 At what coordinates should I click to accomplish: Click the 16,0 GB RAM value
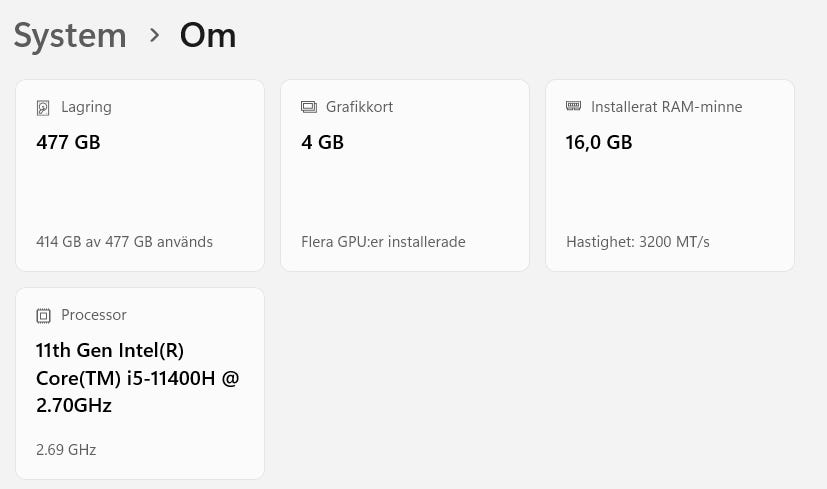pos(599,142)
